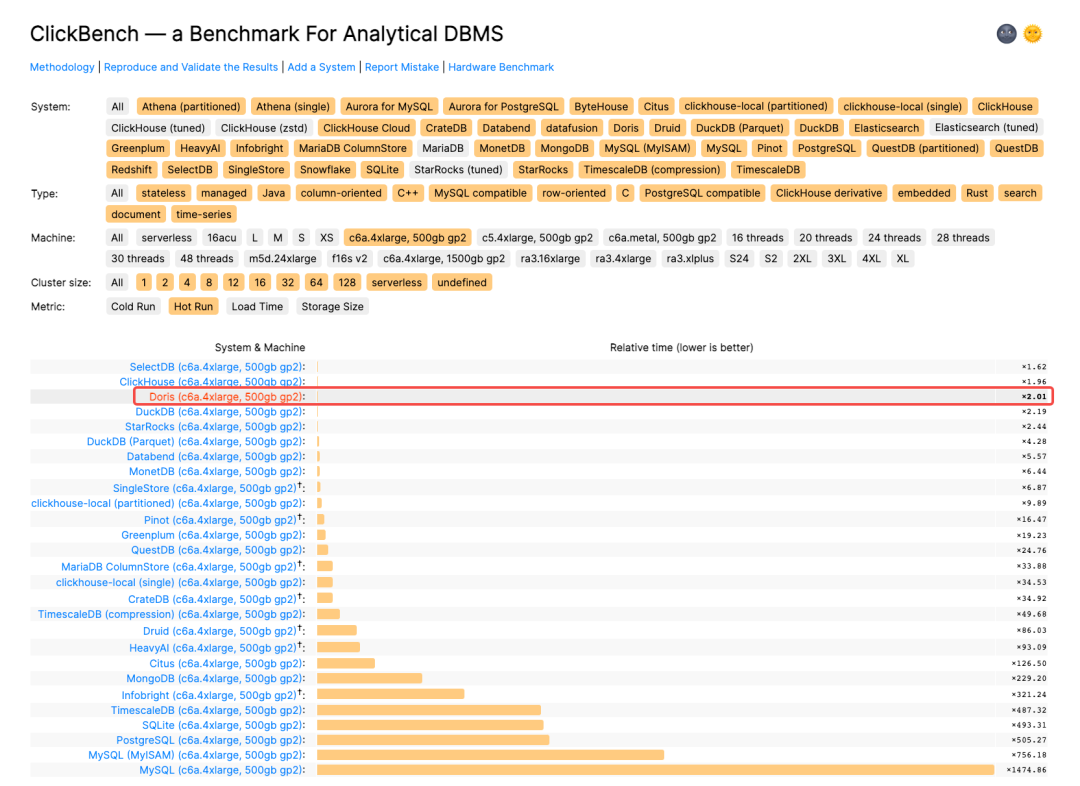Select the Cold Run metric
The width and height of the screenshot is (1080, 786).
pos(133,307)
